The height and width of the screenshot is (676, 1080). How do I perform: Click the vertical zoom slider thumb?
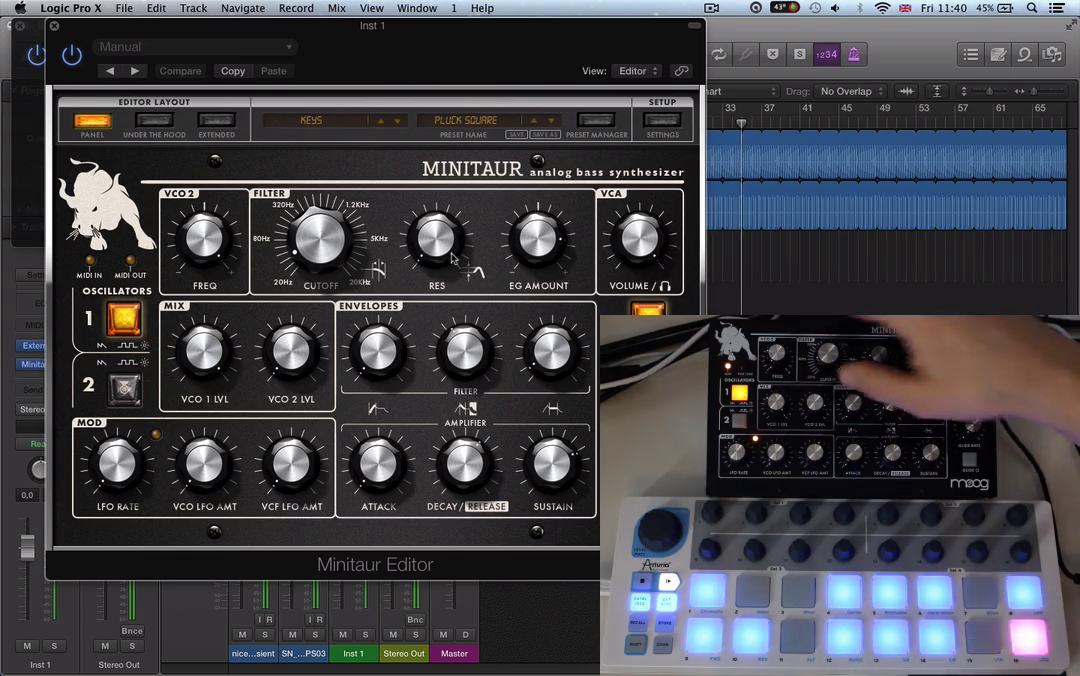tap(989, 91)
